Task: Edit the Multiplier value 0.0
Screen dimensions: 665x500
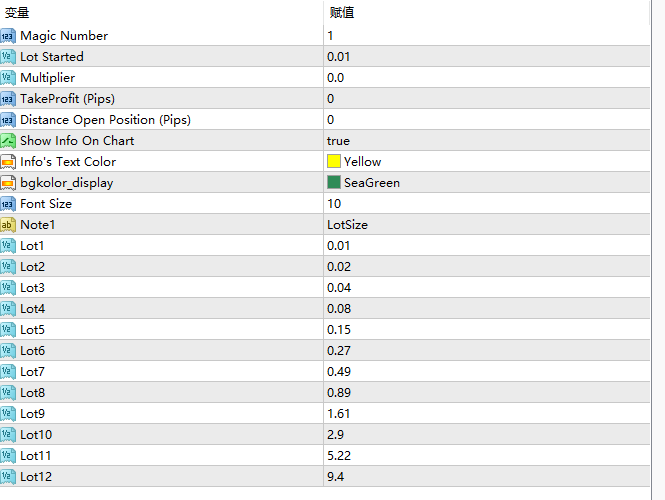Action: click(x=336, y=78)
